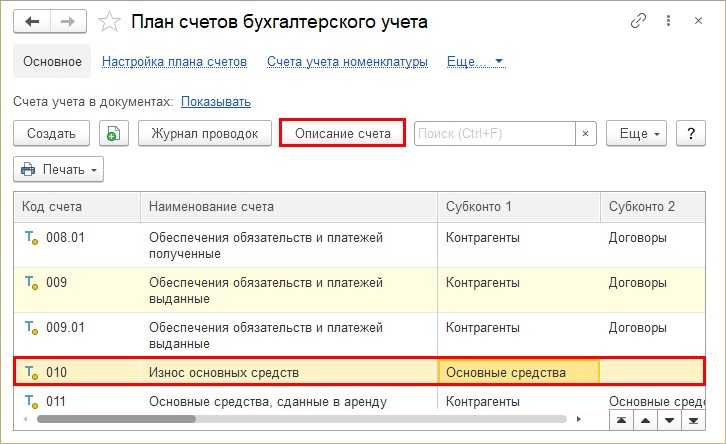Open the Печать dropdown menu
The width and height of the screenshot is (726, 444).
[x=58, y=169]
